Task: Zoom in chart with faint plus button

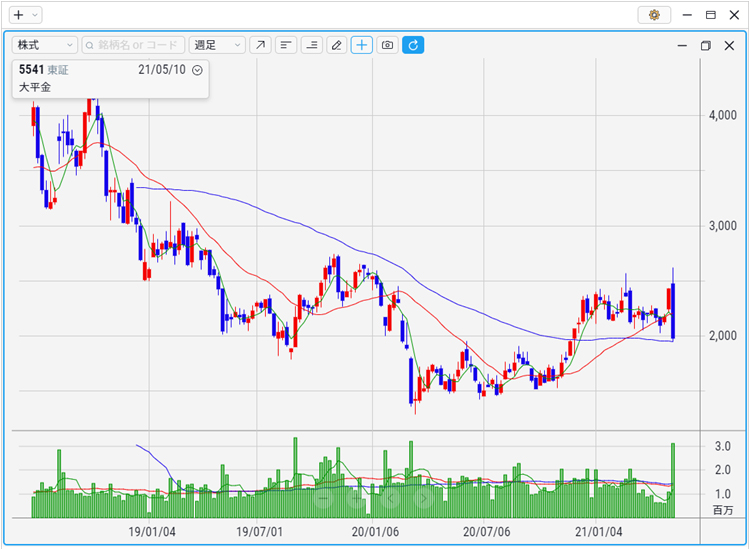Action: tap(357, 499)
